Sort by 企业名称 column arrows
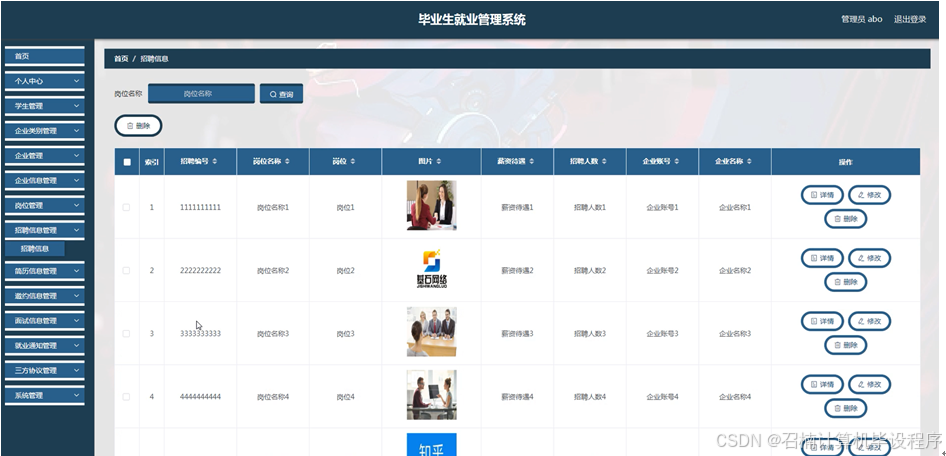Viewport: 946px width, 456px height. coord(749,162)
